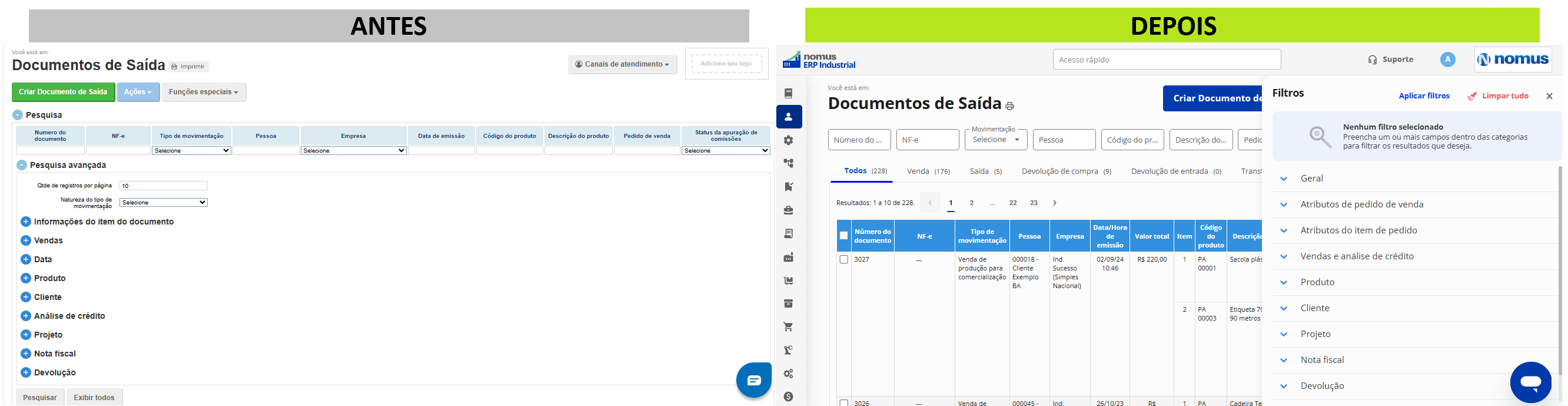Open the book icon in Nomus sidebar
The width and height of the screenshot is (1568, 406).
click(x=788, y=93)
